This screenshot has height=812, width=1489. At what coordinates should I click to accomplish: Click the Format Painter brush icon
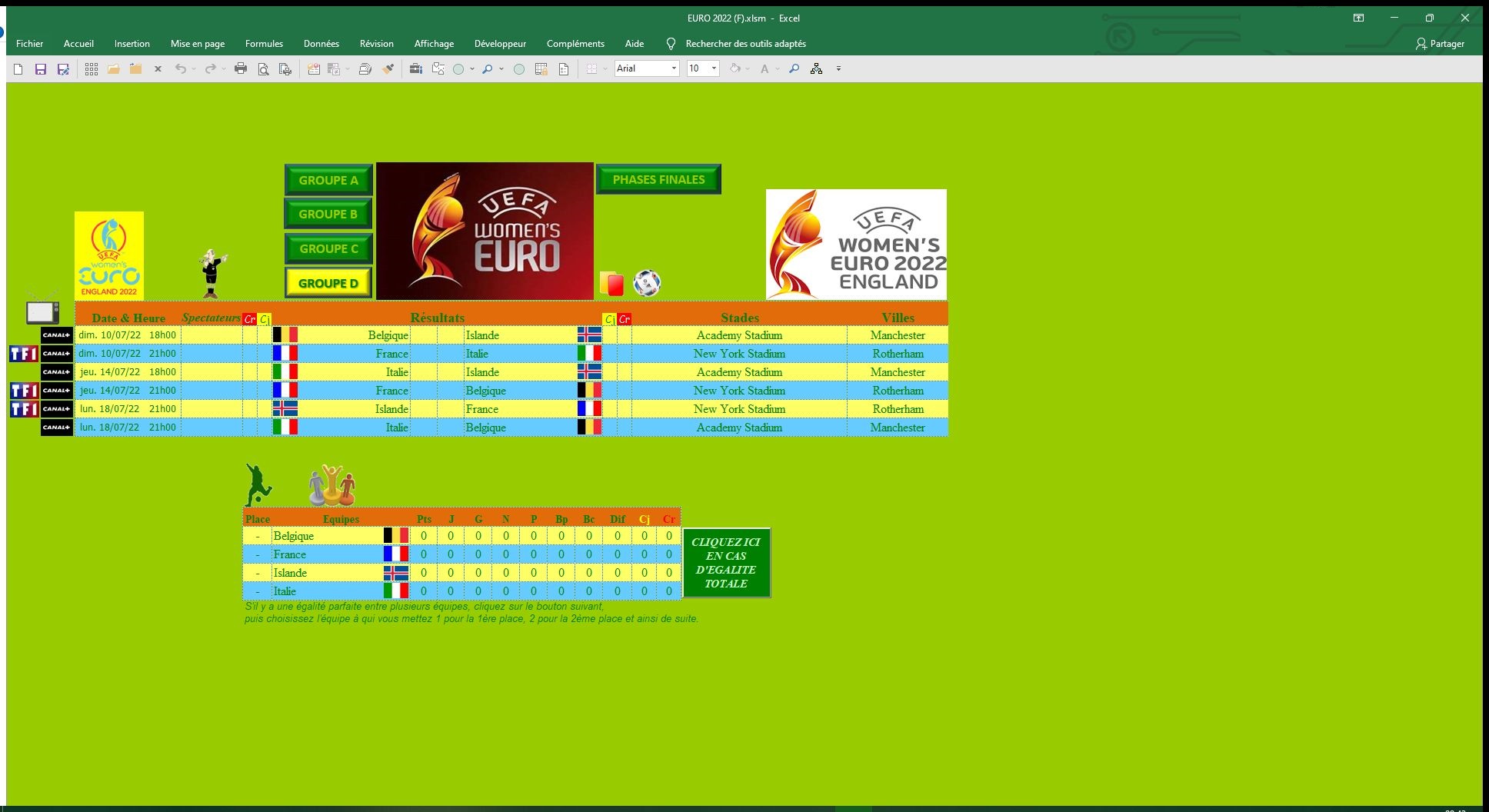coord(388,69)
